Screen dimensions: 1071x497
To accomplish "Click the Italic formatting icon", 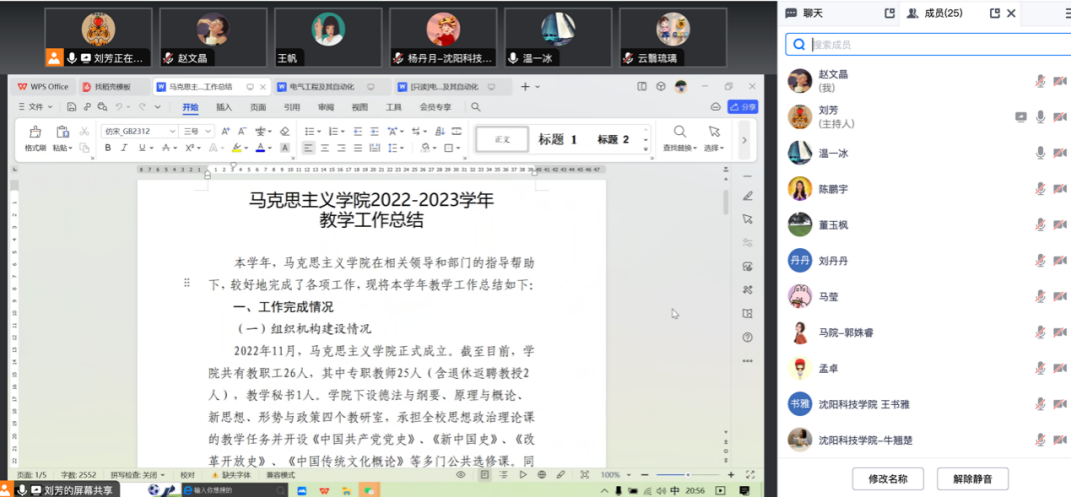I will (123, 148).
